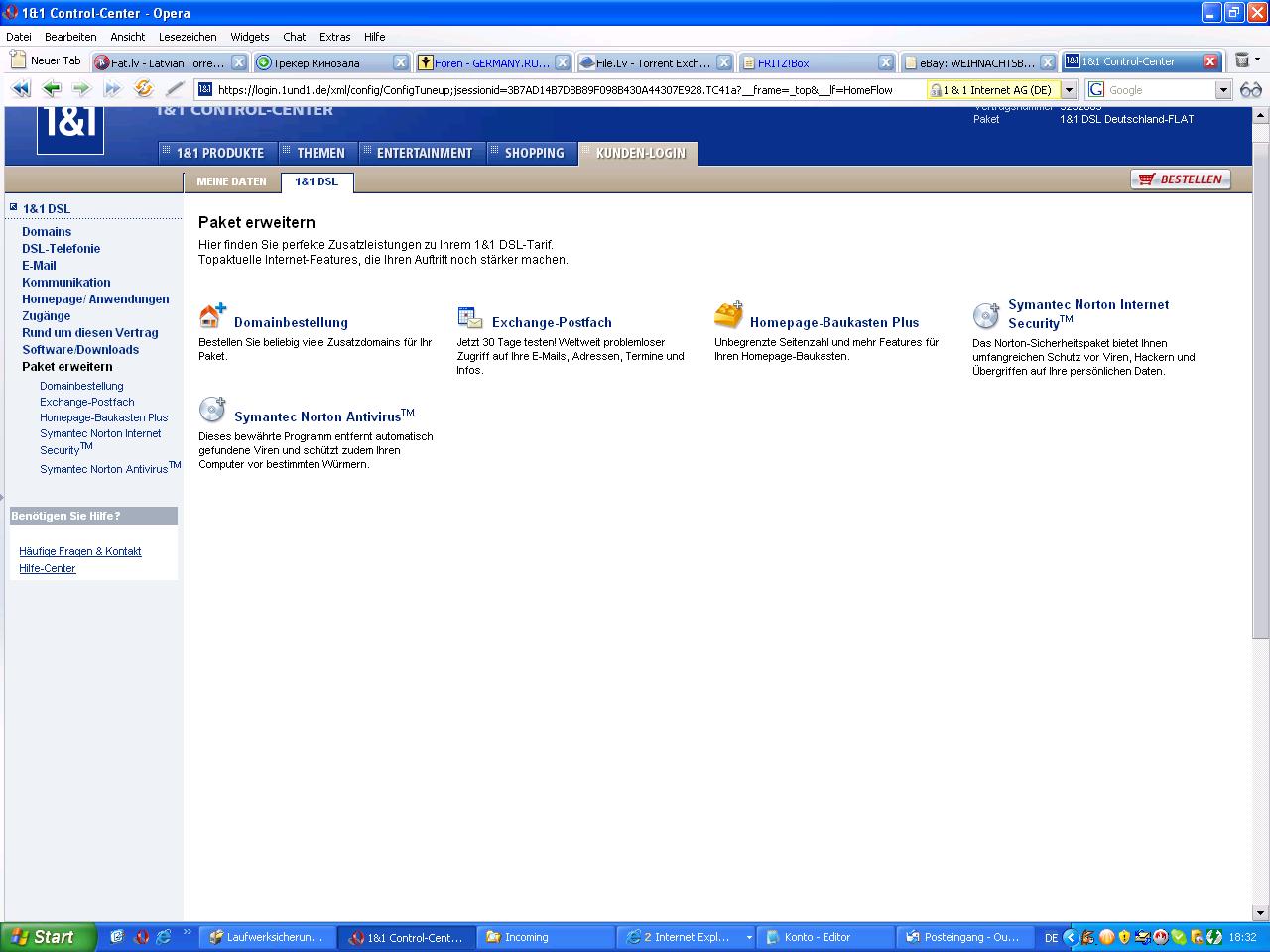Open Rund um diesen Vertrag in the sidebar
Image resolution: width=1270 pixels, height=952 pixels.
pos(90,333)
